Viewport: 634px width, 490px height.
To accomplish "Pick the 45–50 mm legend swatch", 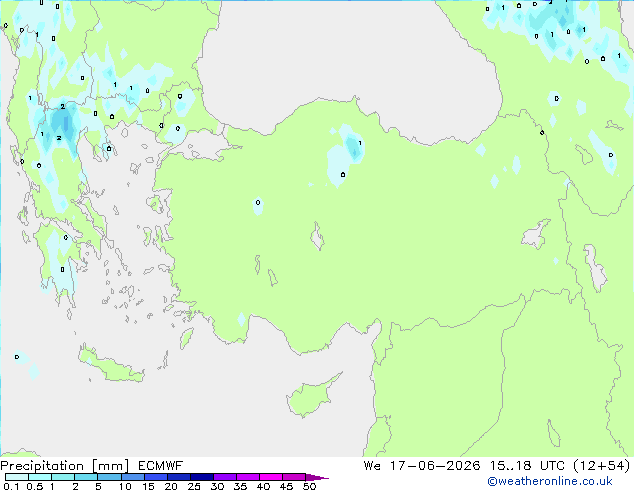I will (294, 477).
